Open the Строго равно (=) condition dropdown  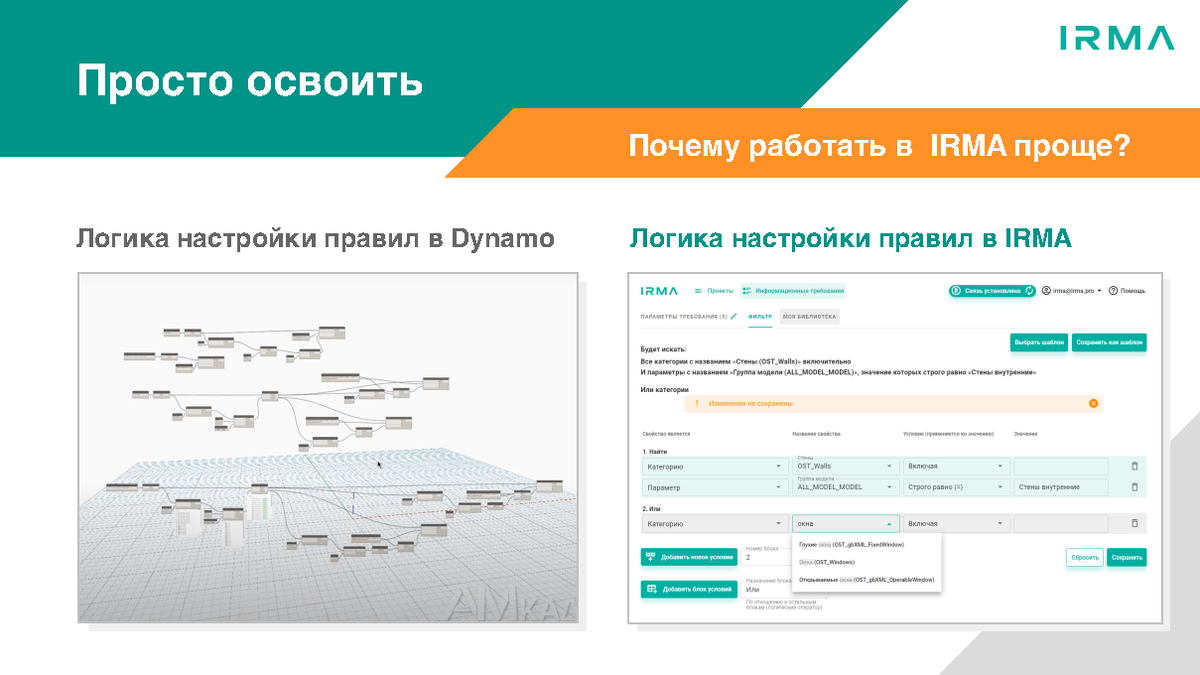pyautogui.click(x=955, y=487)
